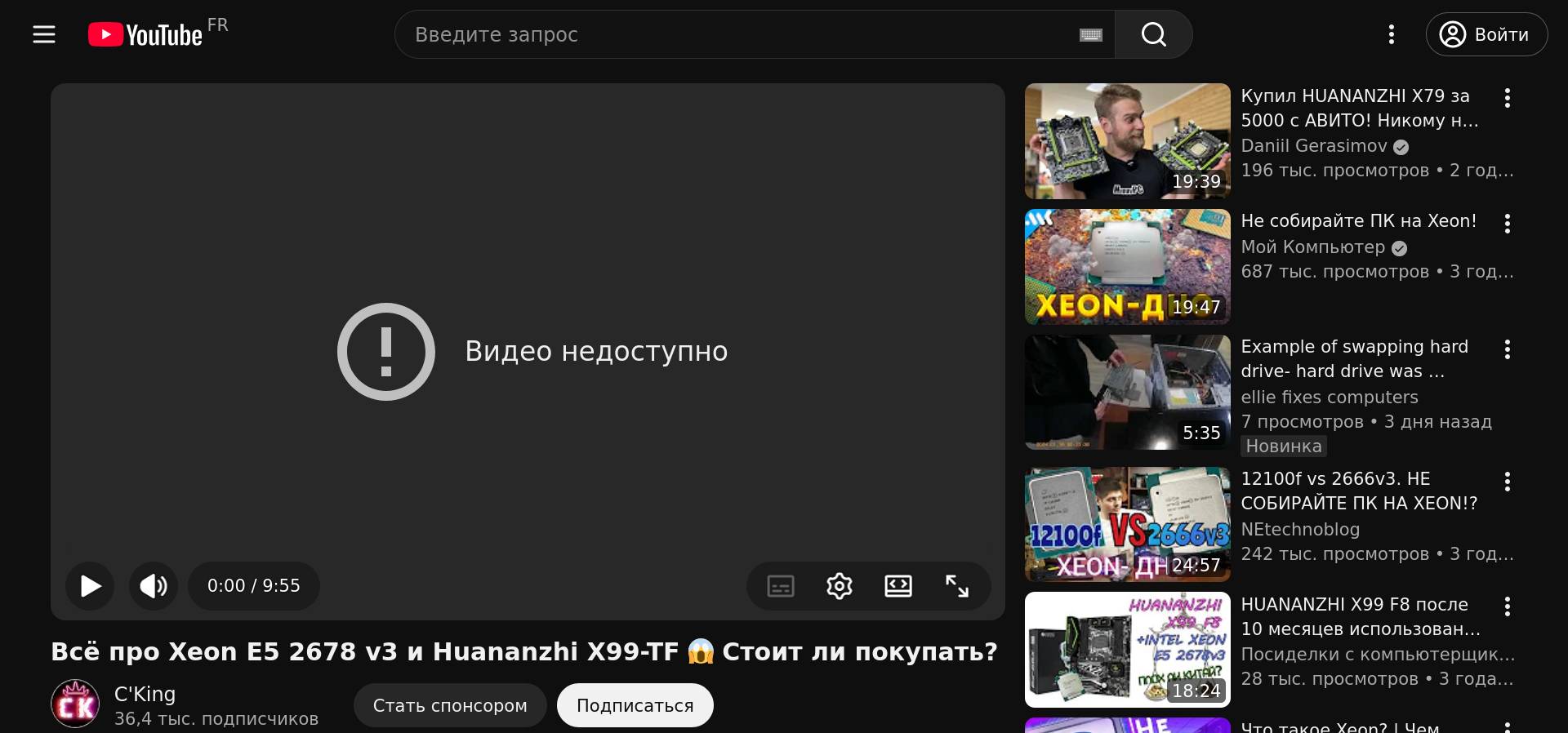Open video title Купил HUANANZHI X79 за 5000

[1360, 109]
